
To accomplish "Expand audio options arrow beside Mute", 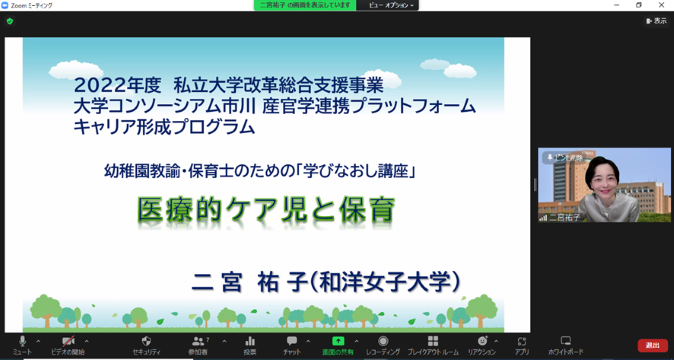I will pos(38,341).
